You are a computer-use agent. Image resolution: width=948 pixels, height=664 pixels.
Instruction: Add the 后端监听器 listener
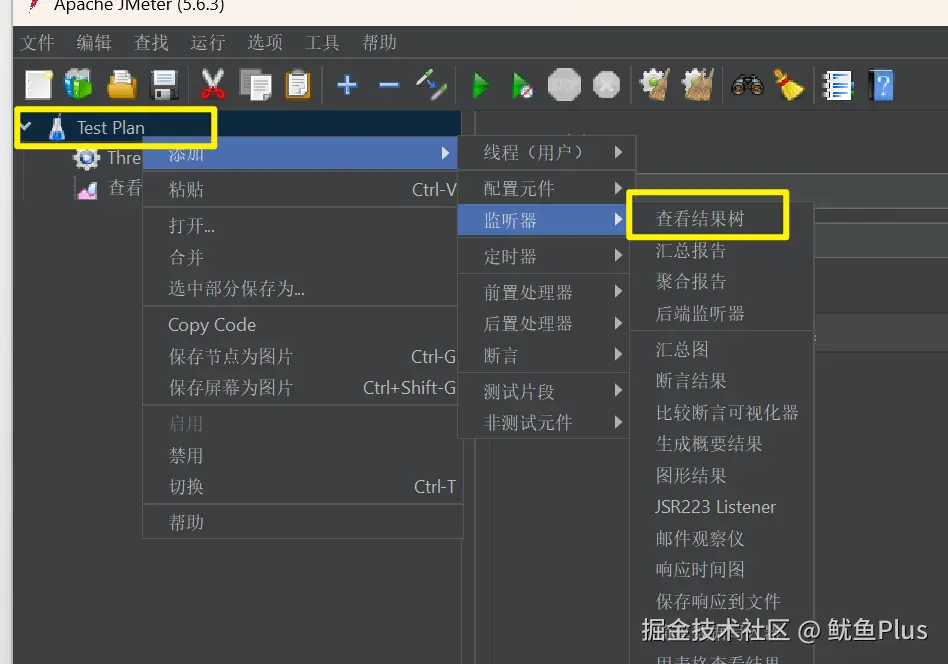coord(722,313)
